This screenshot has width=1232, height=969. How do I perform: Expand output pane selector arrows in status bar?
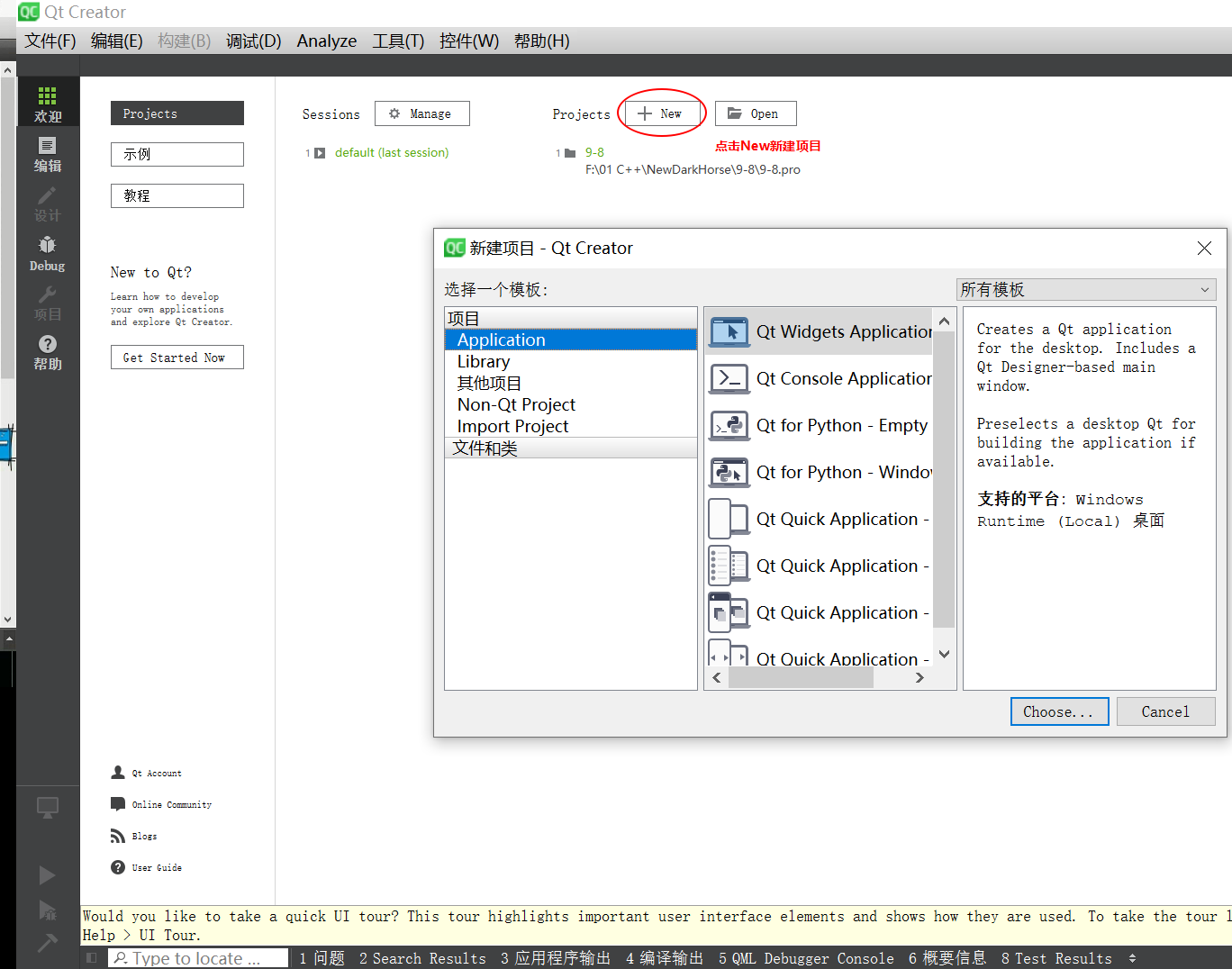tap(1132, 958)
